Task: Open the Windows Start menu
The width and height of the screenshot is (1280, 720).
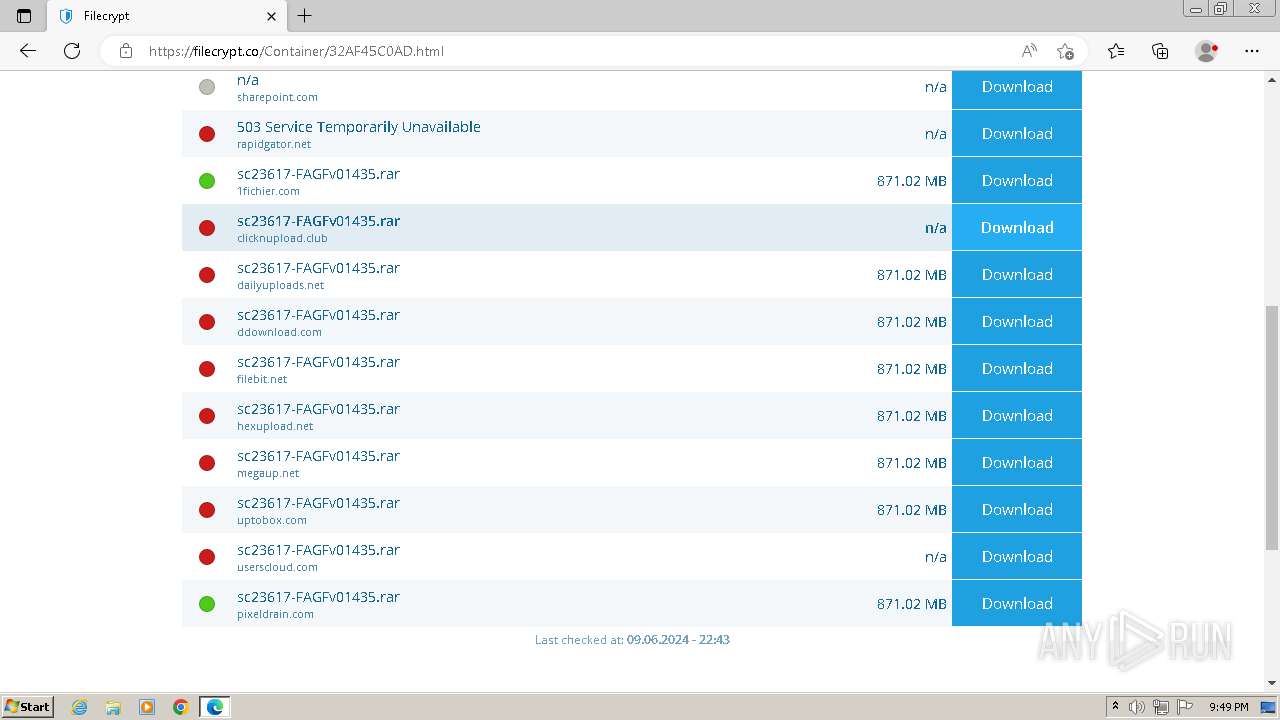Action: point(27,707)
